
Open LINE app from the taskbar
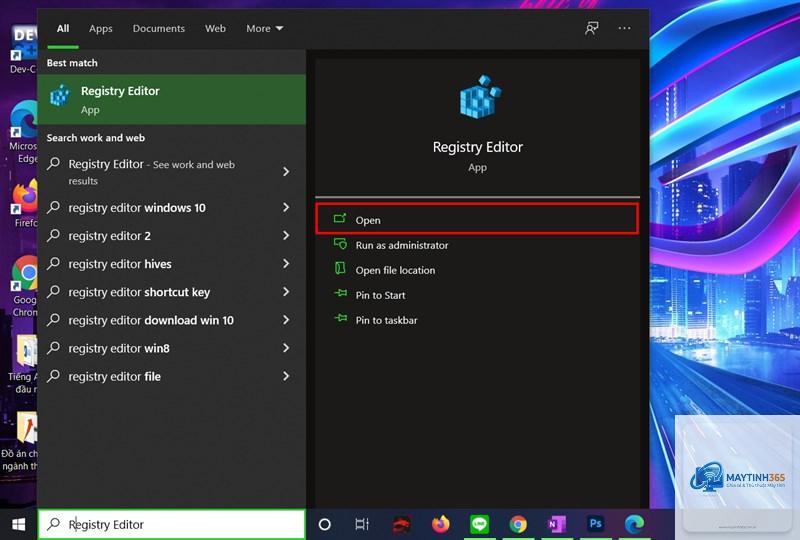tap(479, 524)
